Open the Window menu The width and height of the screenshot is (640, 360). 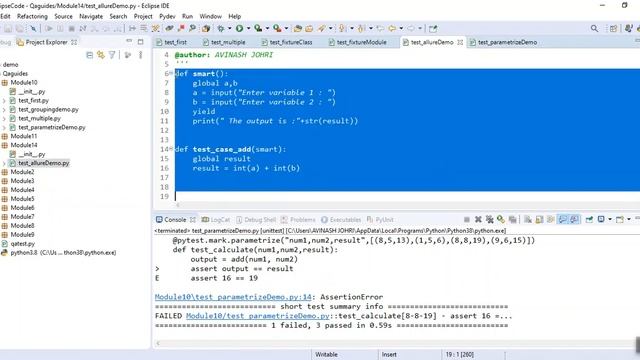tap(210, 16)
